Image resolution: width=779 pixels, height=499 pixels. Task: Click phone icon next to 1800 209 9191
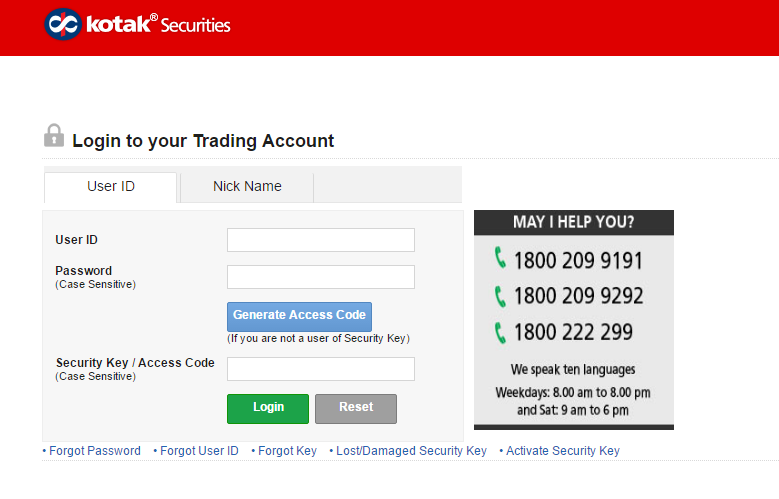(500, 259)
